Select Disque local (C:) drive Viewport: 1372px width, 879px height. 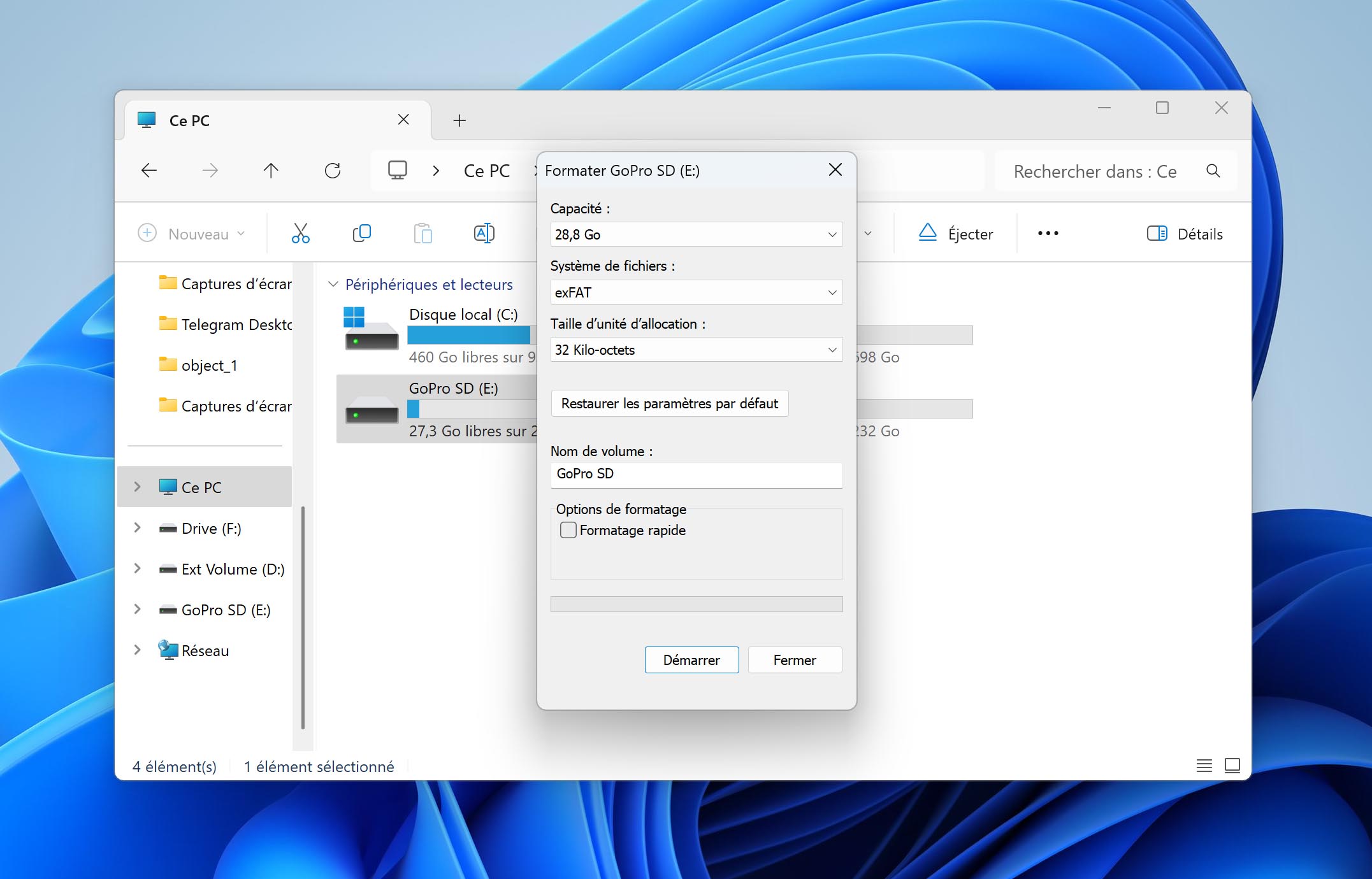[437, 335]
